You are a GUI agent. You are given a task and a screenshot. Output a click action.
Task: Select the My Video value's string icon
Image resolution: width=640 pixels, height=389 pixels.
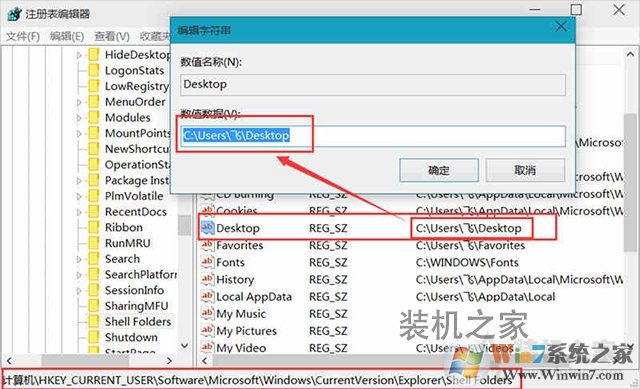(x=207, y=347)
